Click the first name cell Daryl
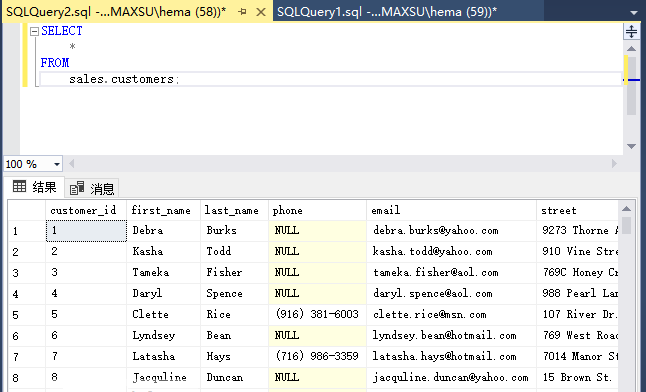646x392 pixels. pyautogui.click(x=164, y=294)
